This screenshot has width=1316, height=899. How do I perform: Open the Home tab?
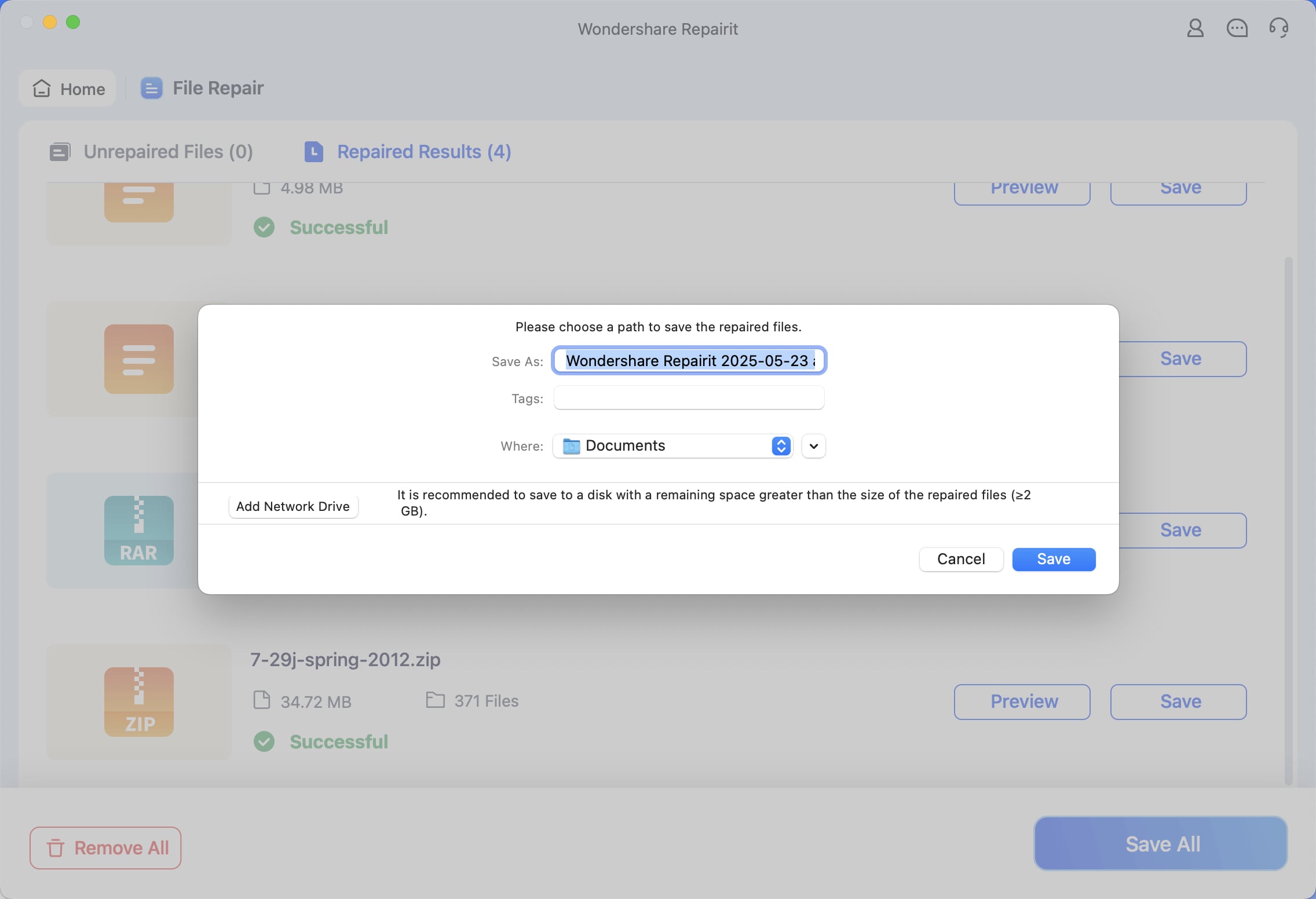pyautogui.click(x=68, y=88)
